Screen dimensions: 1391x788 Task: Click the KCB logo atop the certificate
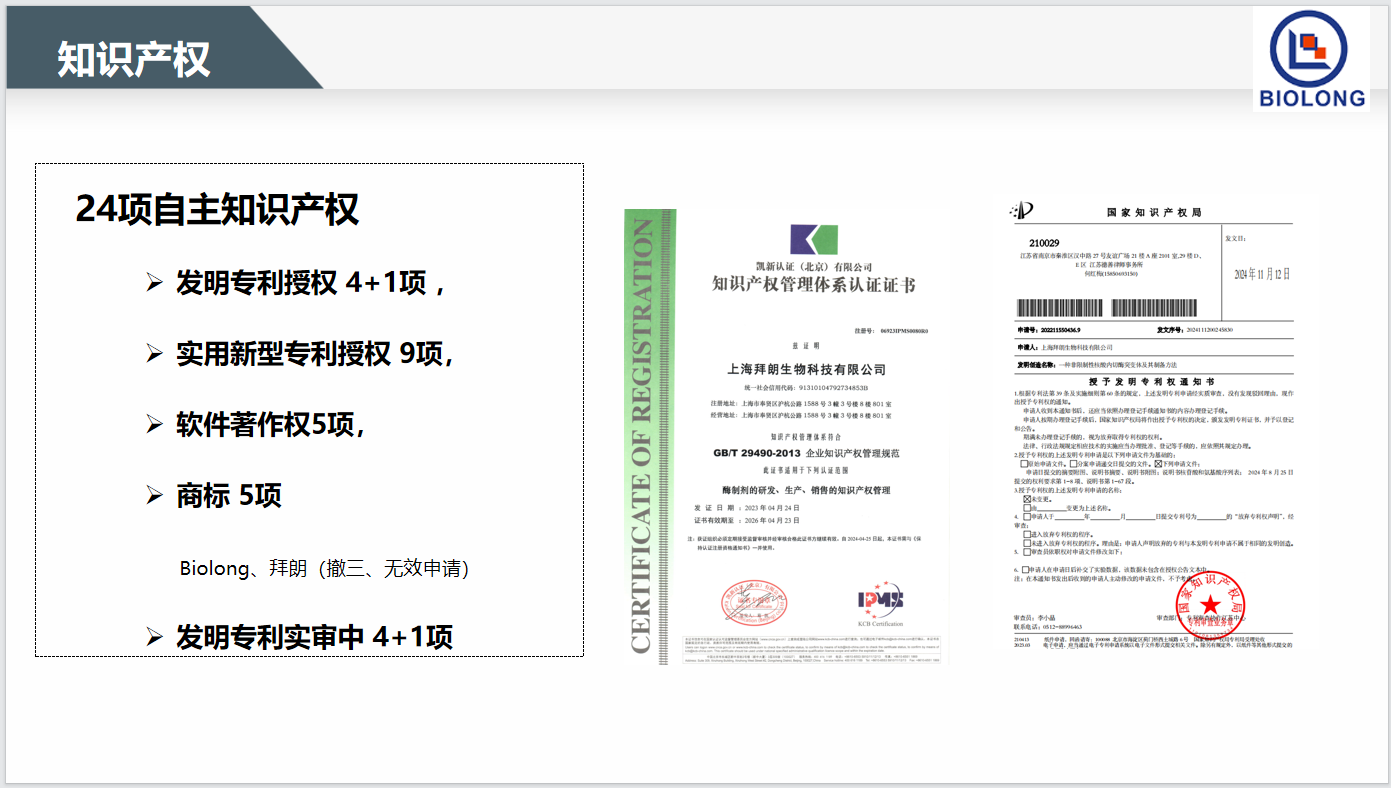click(812, 238)
